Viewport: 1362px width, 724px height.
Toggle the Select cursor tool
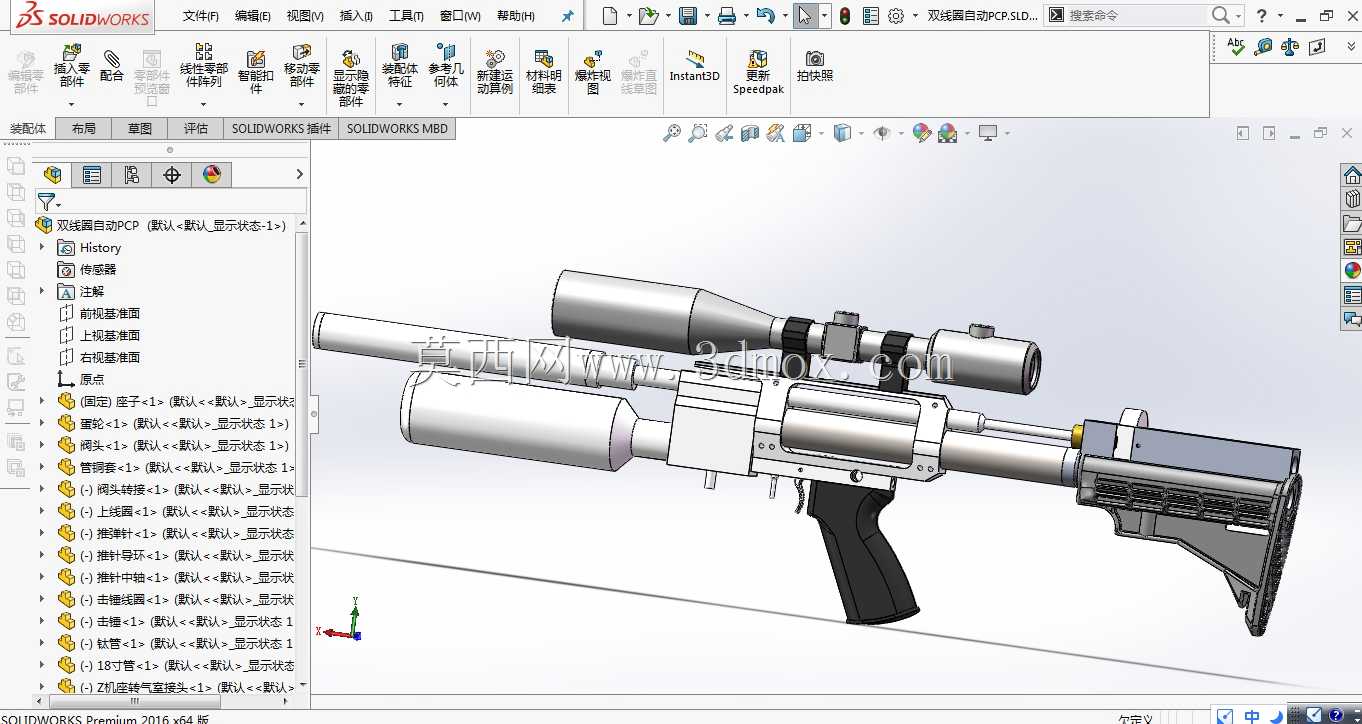805,16
